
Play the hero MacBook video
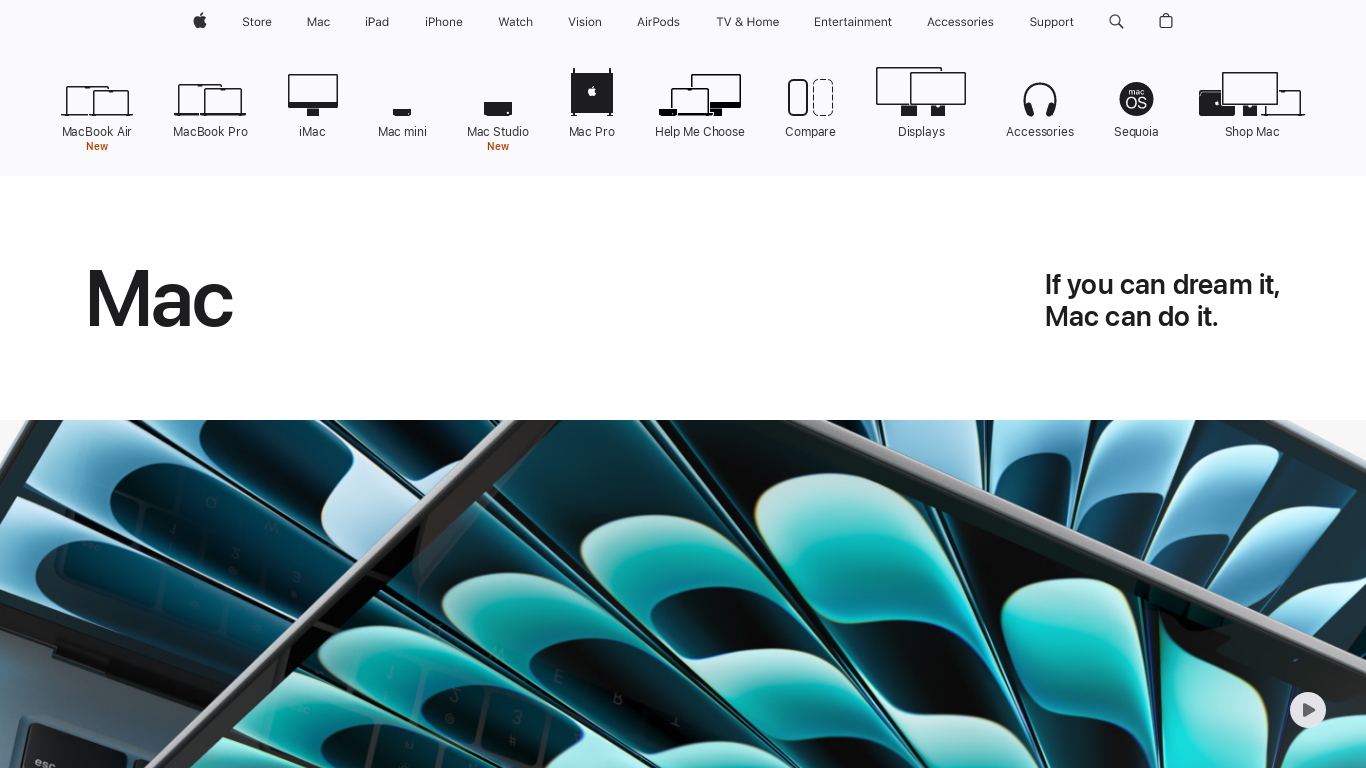(x=1308, y=710)
